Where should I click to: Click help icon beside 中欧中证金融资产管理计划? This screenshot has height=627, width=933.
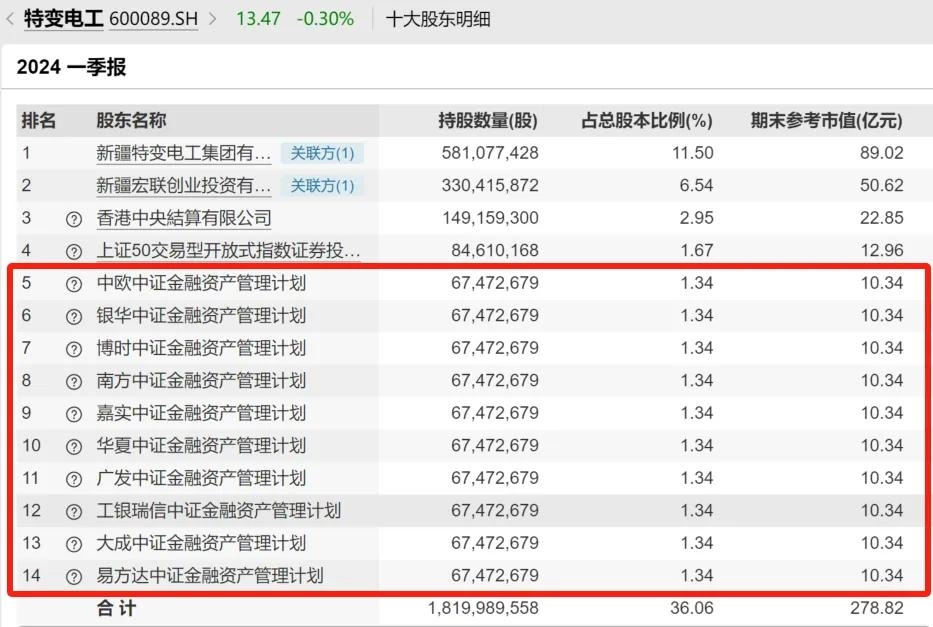pos(74,284)
